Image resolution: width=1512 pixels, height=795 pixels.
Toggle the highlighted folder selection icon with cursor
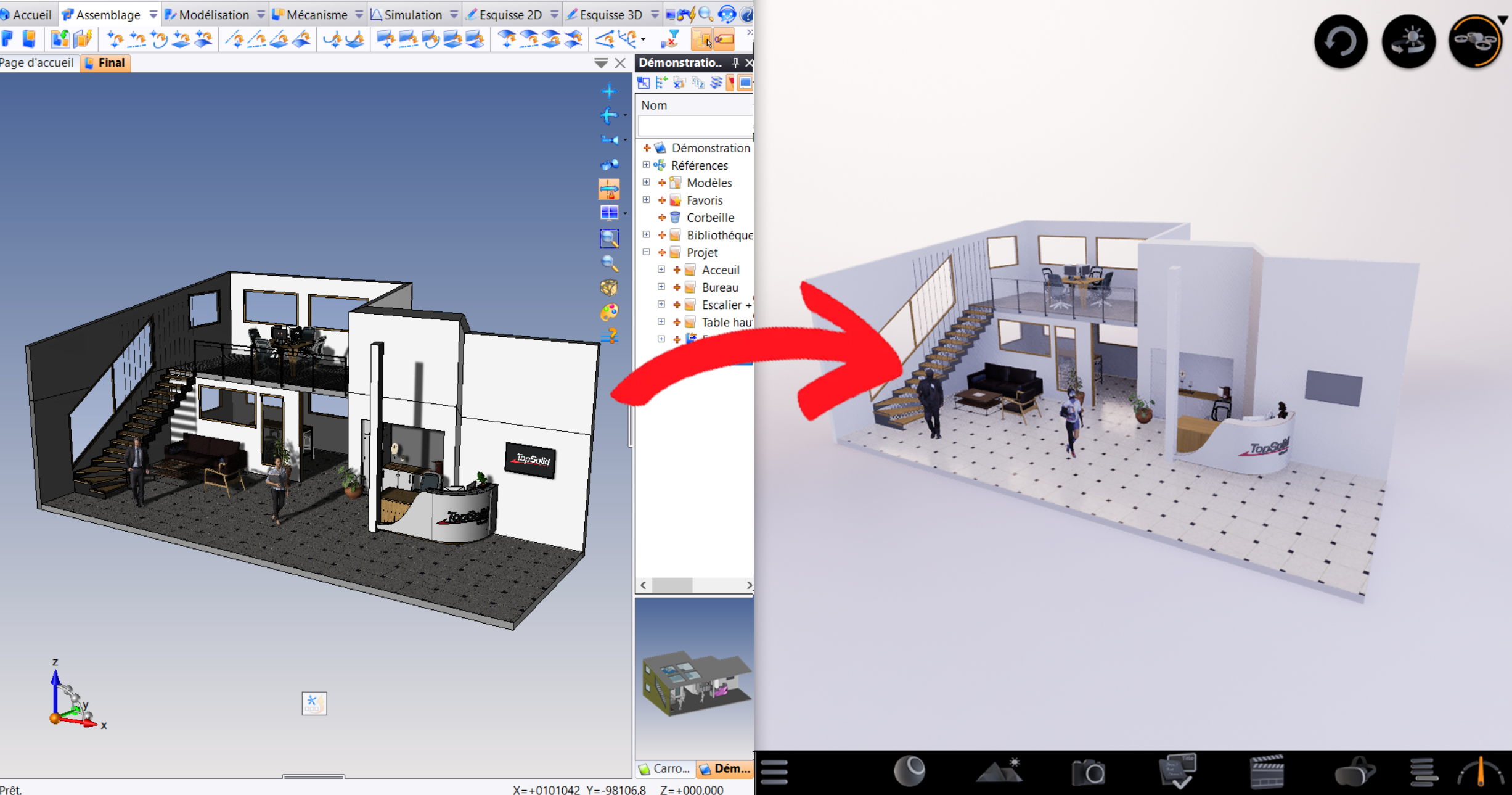pos(702,39)
